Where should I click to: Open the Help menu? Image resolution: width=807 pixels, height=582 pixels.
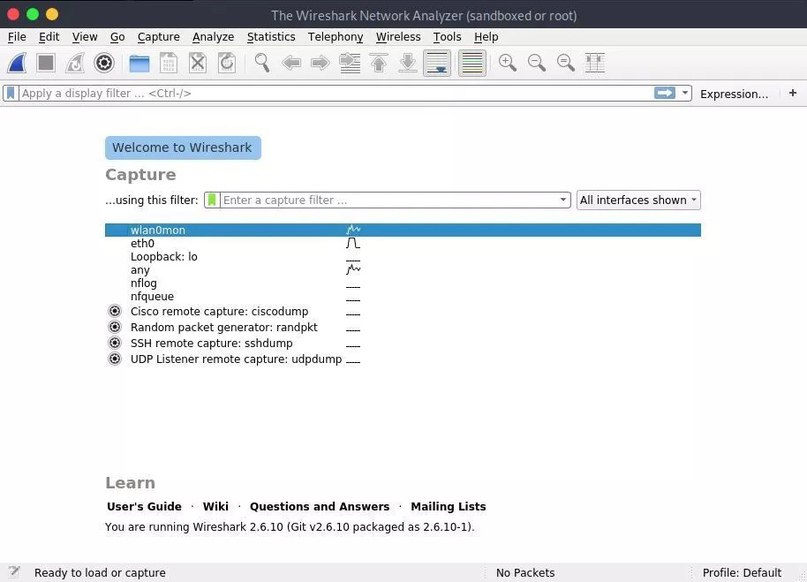486,37
